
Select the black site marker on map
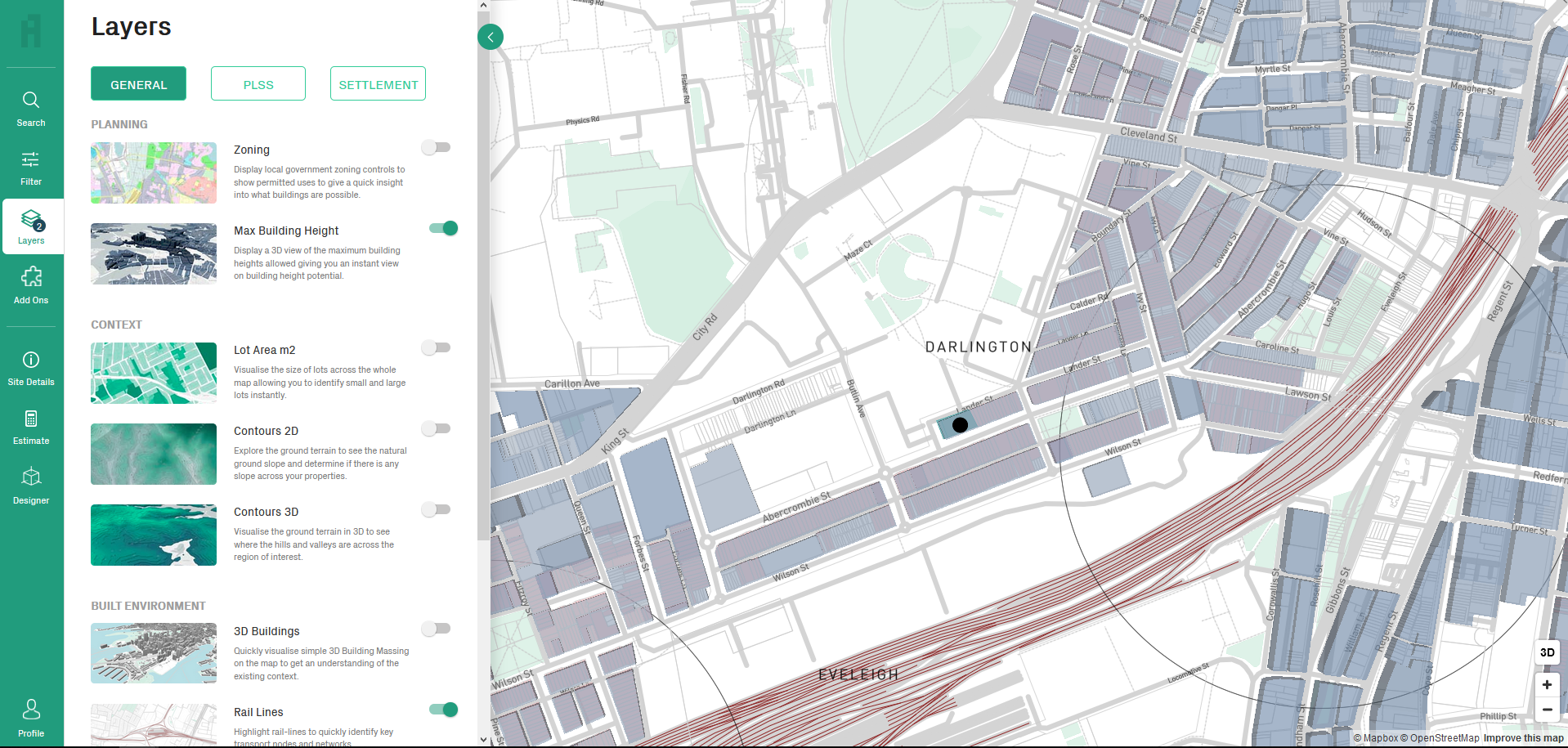960,424
